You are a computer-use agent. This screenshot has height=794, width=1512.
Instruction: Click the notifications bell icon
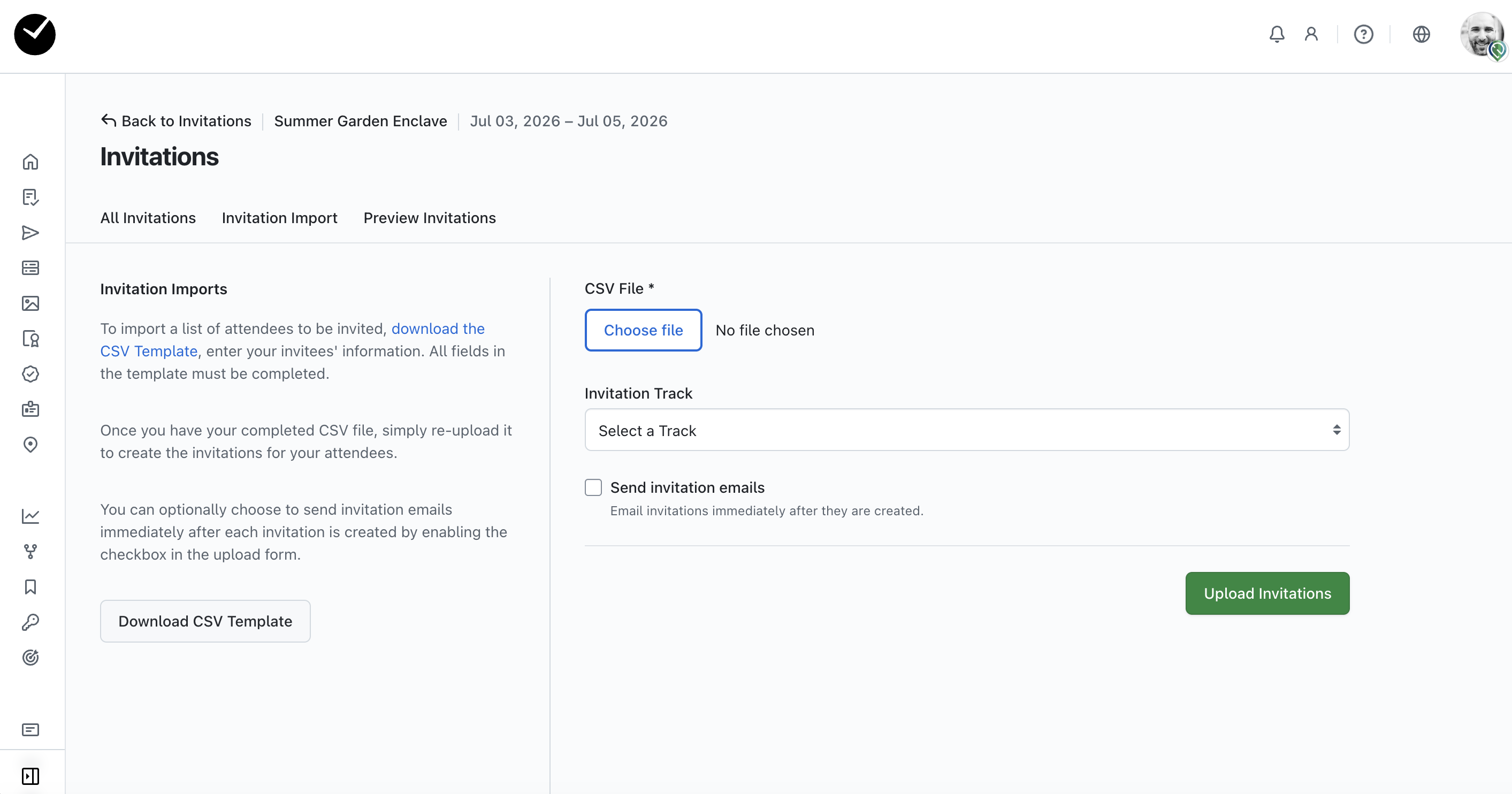tap(1277, 34)
